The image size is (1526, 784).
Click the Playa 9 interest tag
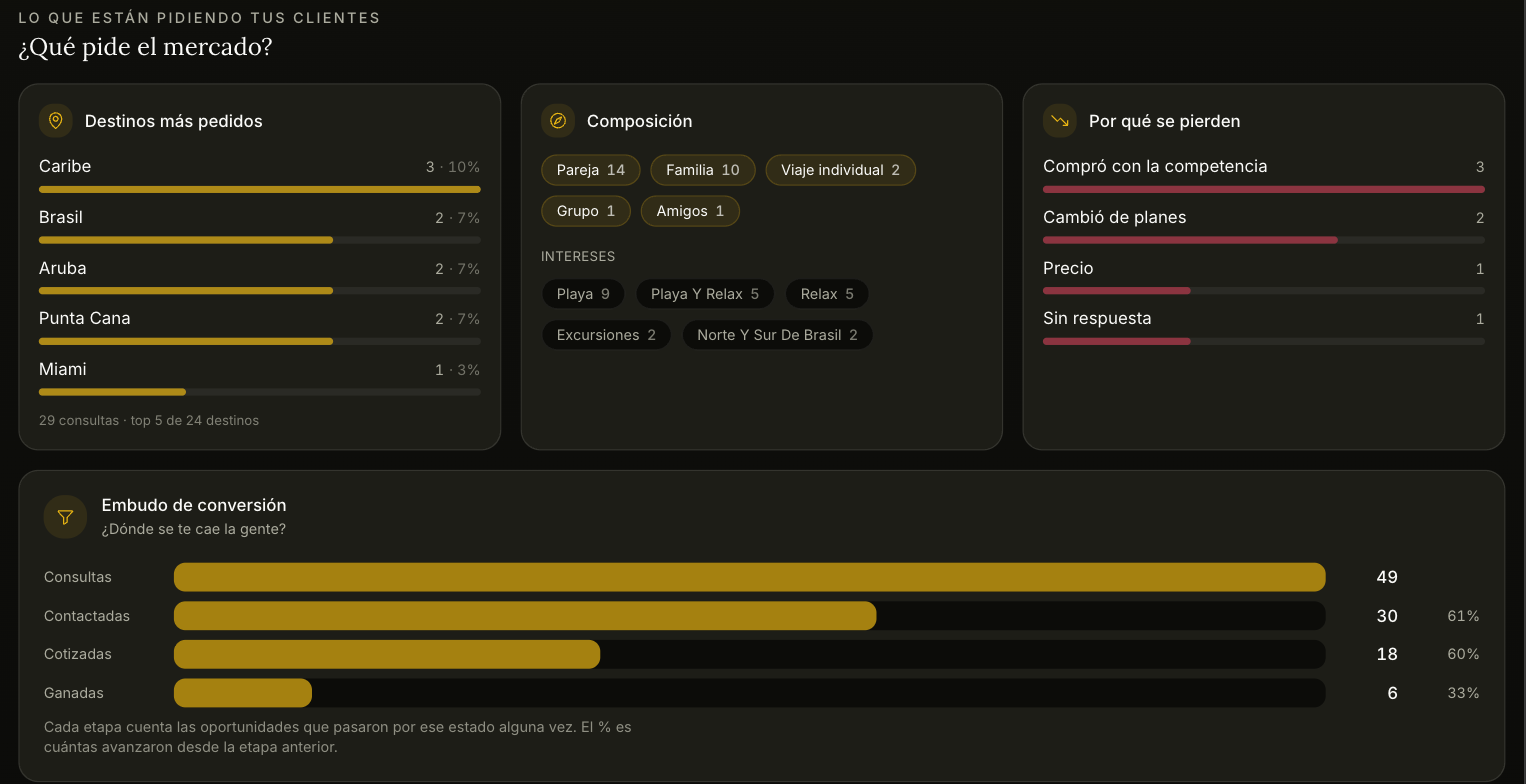coord(583,294)
